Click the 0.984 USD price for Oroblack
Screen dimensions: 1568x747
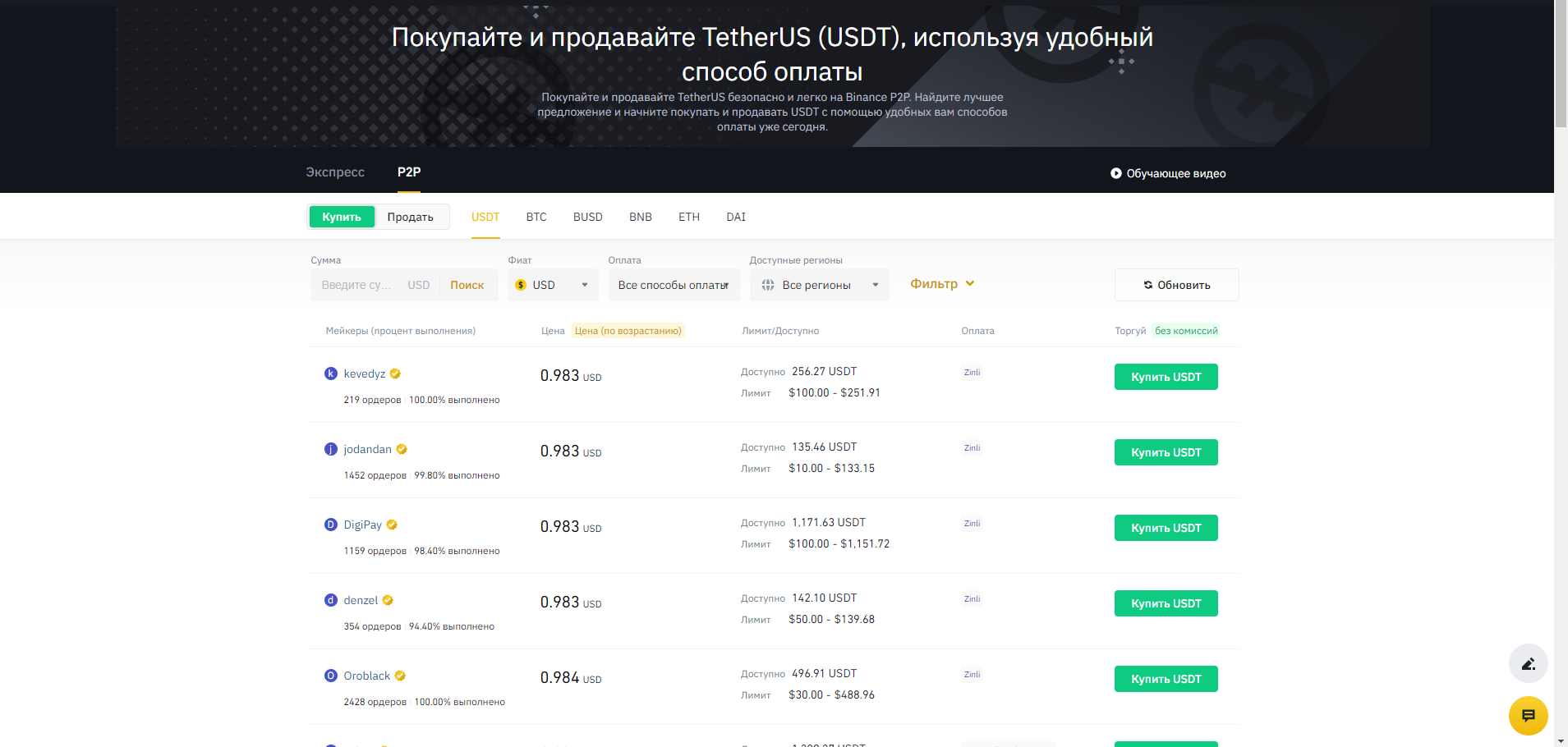[x=571, y=677]
